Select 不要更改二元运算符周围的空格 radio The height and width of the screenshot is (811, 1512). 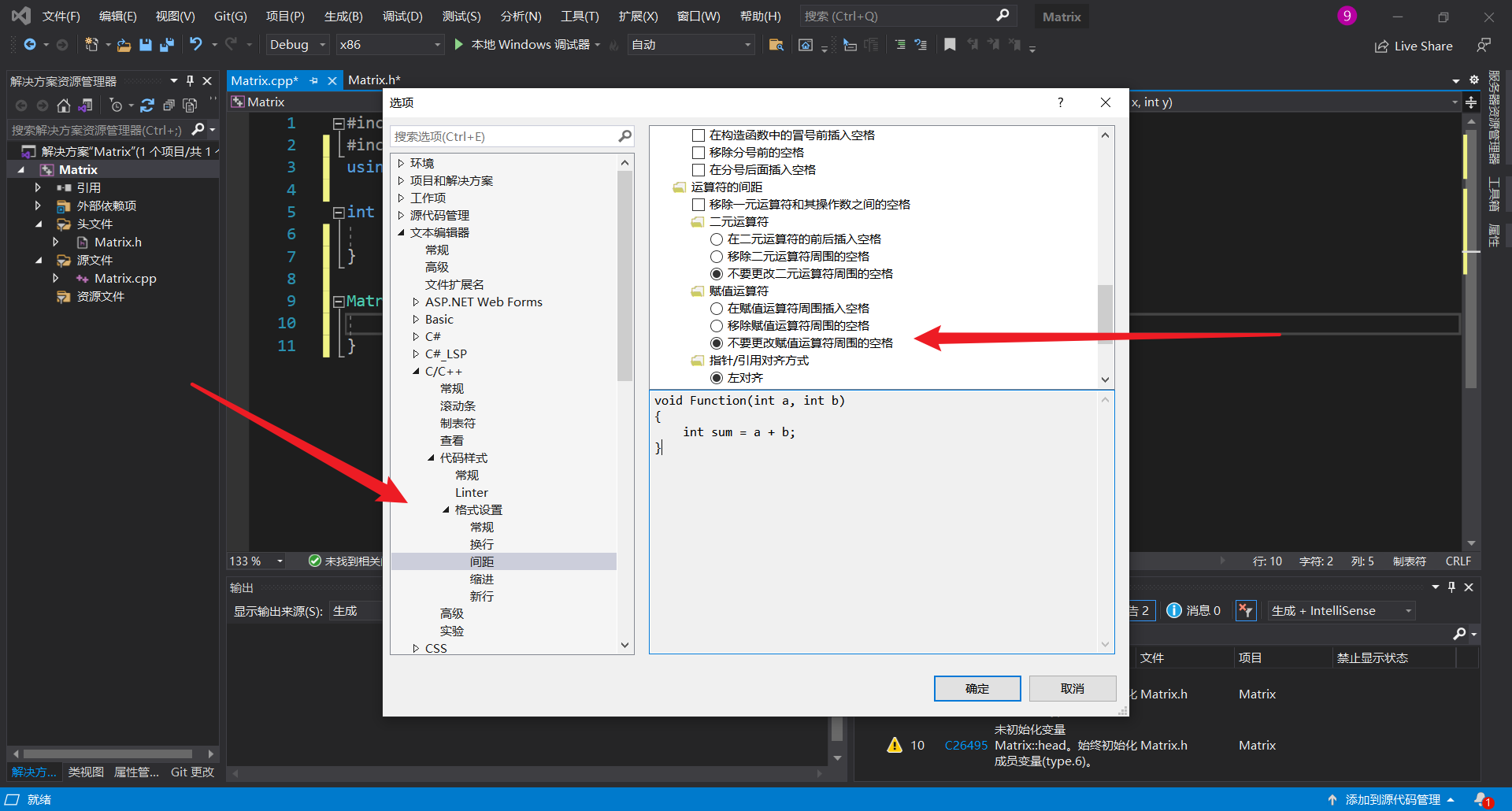pos(717,274)
